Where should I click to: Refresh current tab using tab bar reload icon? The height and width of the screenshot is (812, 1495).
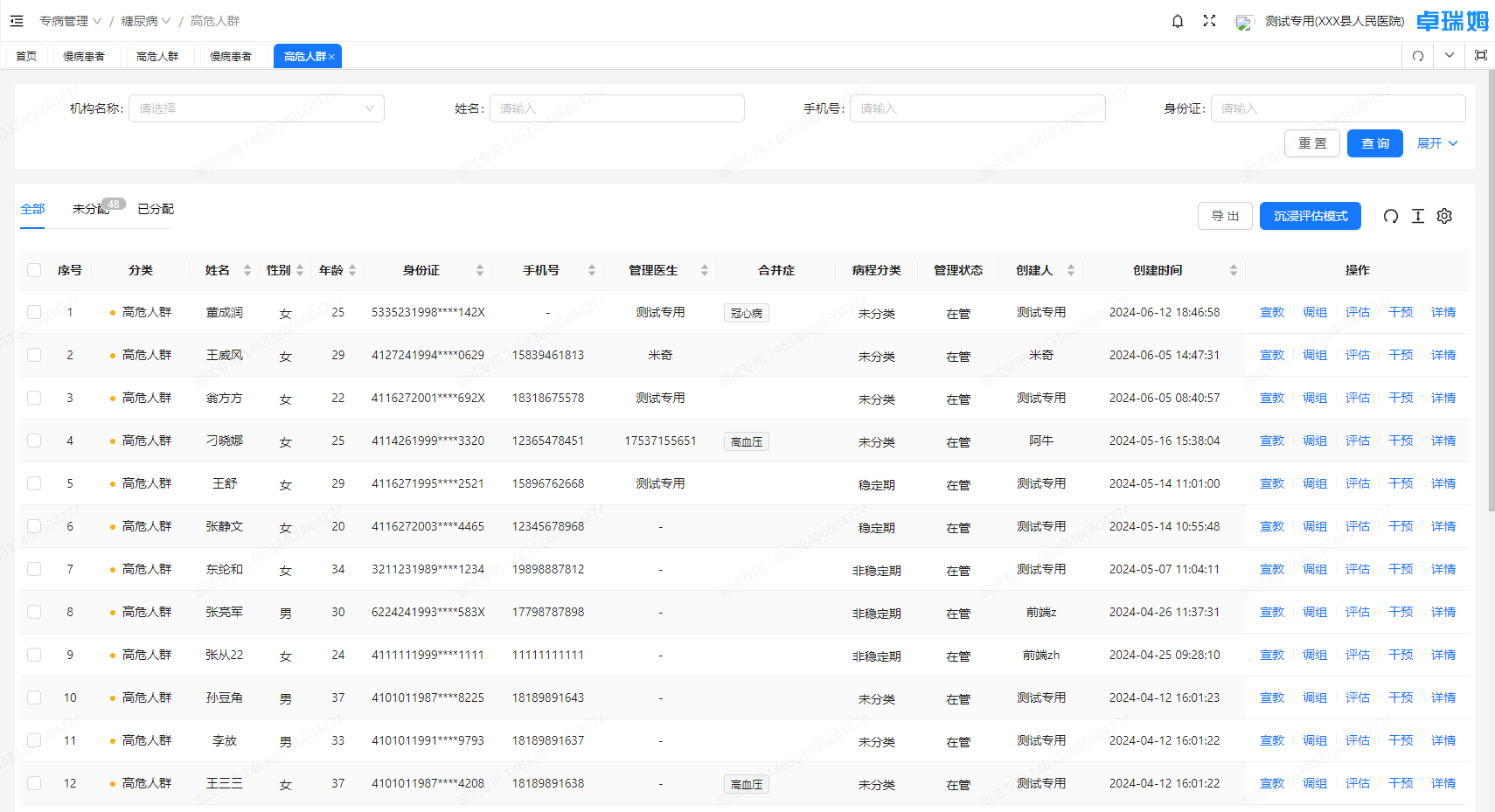click(x=1418, y=56)
